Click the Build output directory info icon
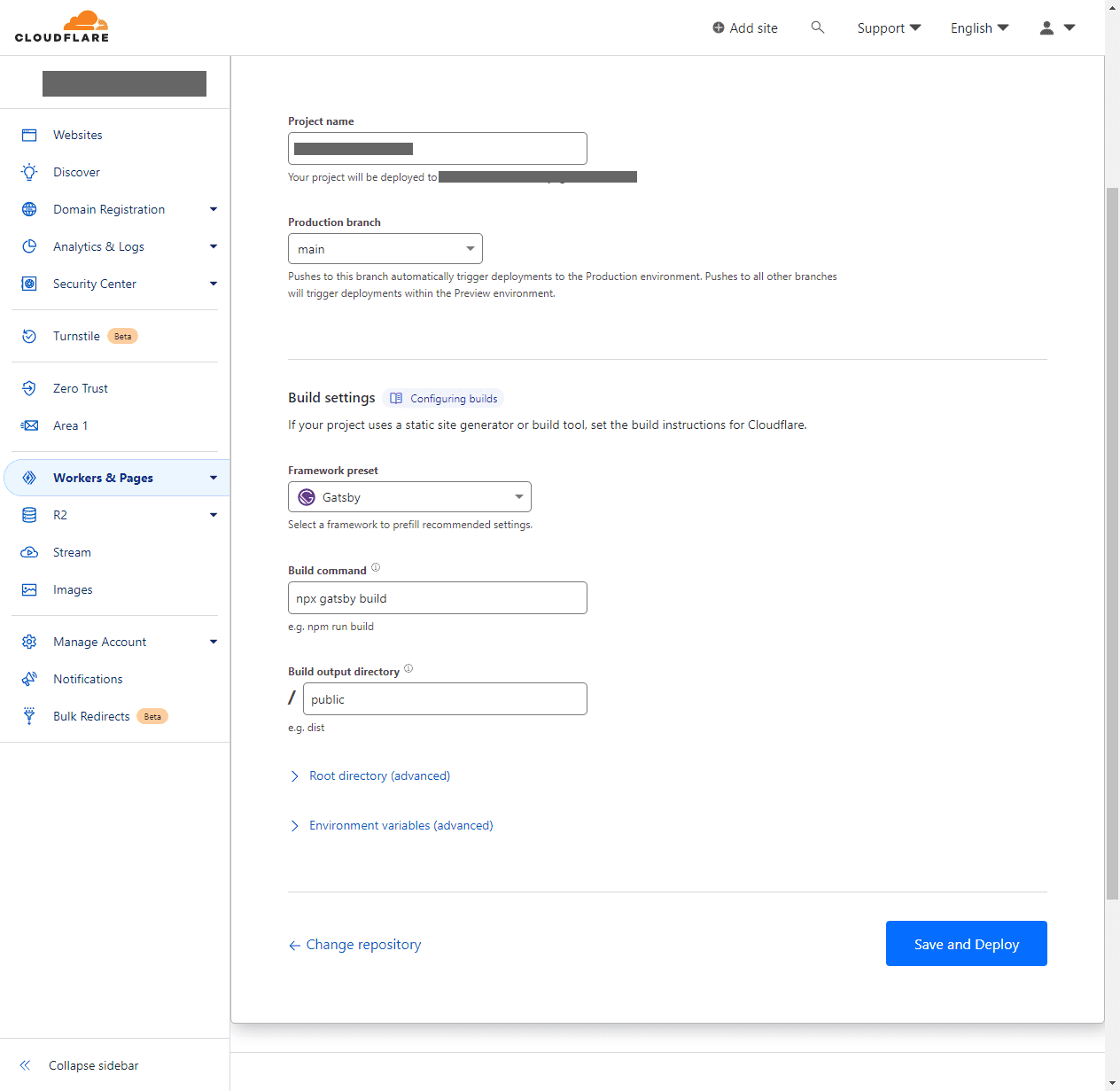Viewport: 1120px width, 1091px height. tap(408, 669)
